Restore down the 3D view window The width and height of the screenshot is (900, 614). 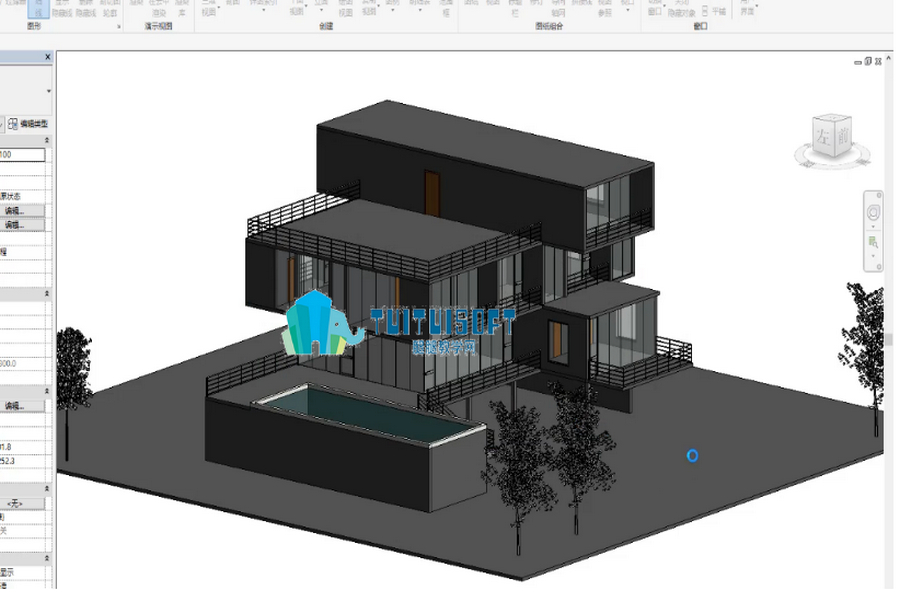pyautogui.click(x=868, y=61)
